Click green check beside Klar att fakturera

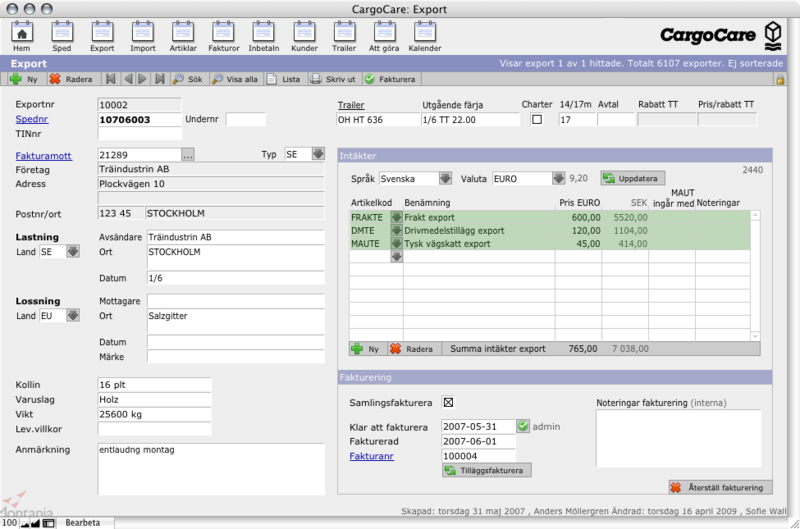[523, 426]
